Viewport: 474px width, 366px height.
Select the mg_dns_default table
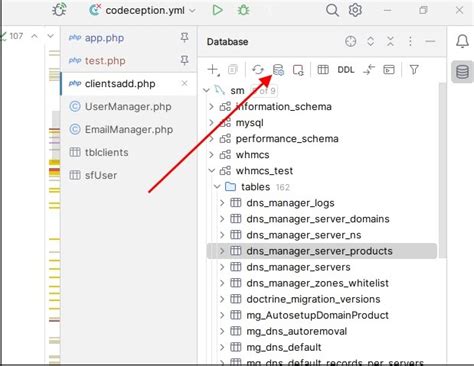(284, 347)
